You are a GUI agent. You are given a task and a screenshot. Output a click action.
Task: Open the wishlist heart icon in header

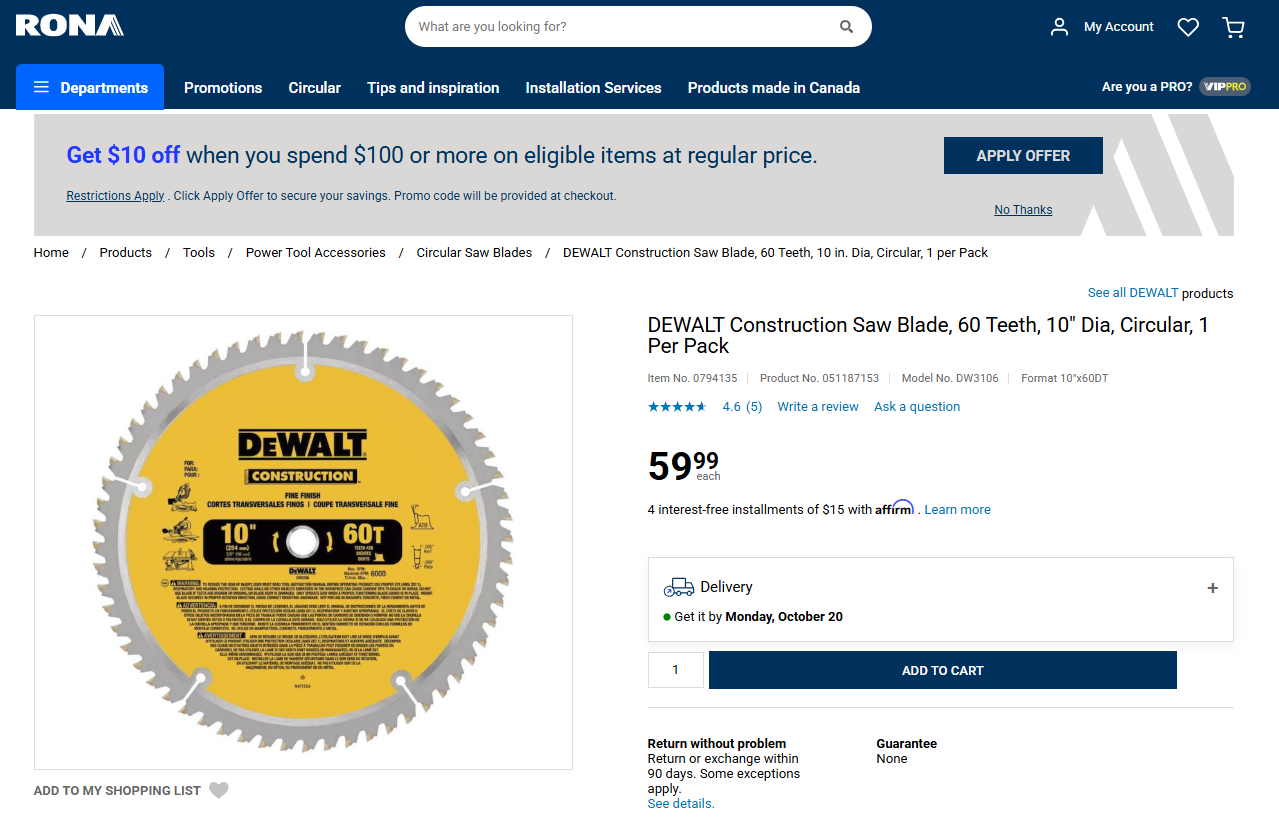(x=1187, y=27)
